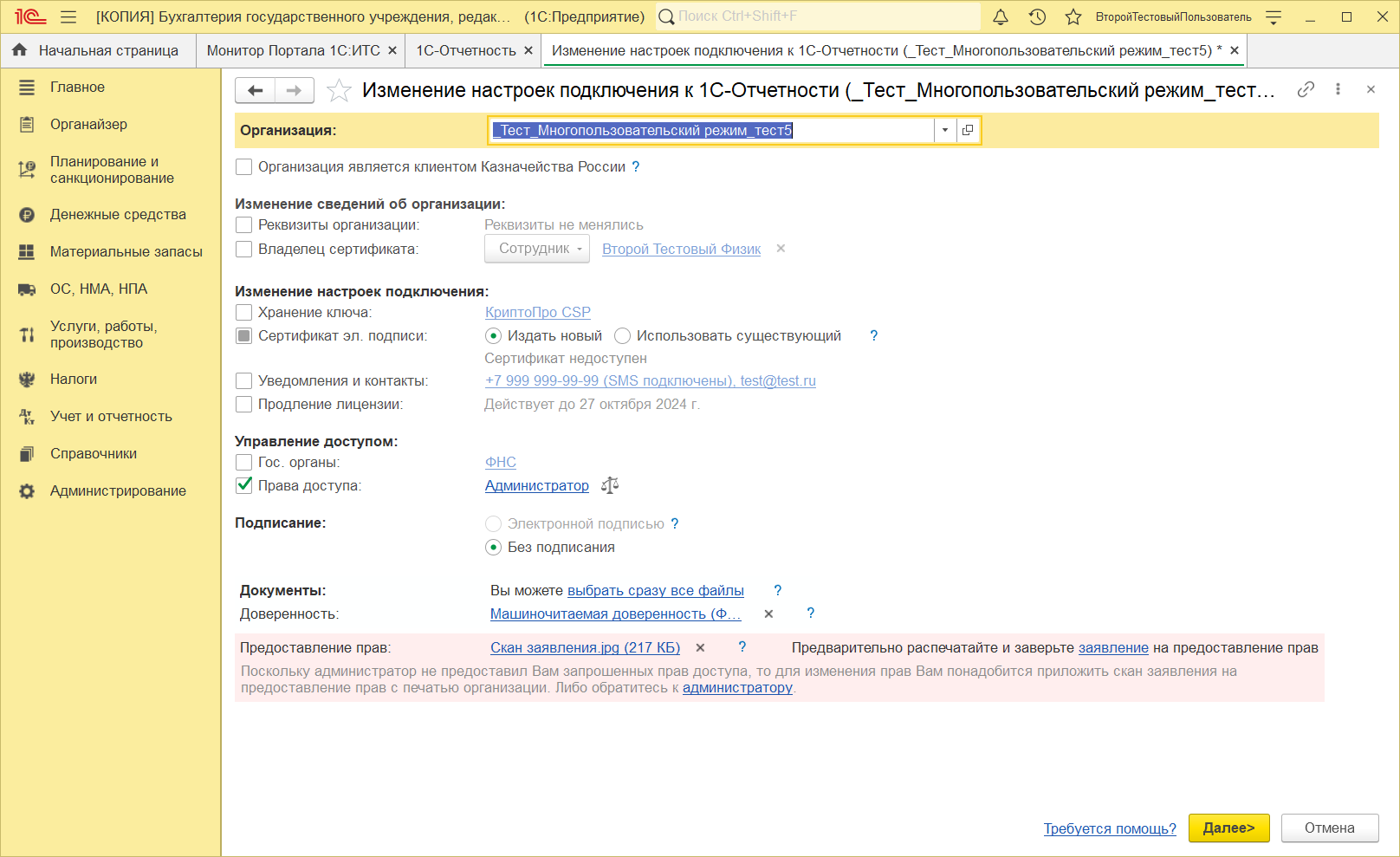Open the 1C main menu hamburger icon
This screenshot has width=1400, height=857.
68,16
